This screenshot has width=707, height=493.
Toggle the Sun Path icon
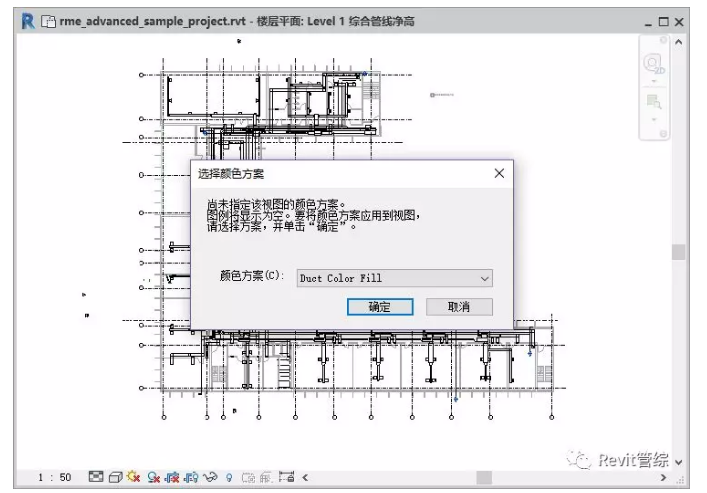click(x=133, y=476)
